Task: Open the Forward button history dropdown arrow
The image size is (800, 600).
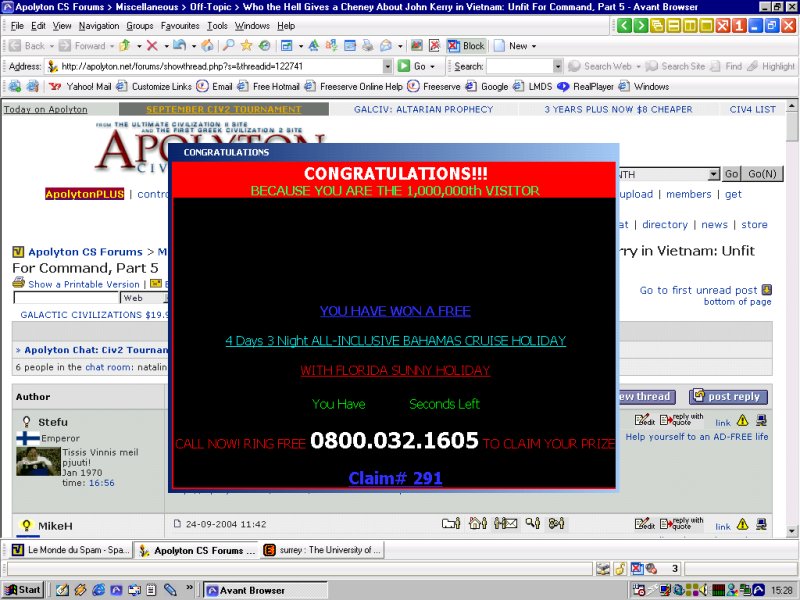Action: (x=112, y=46)
